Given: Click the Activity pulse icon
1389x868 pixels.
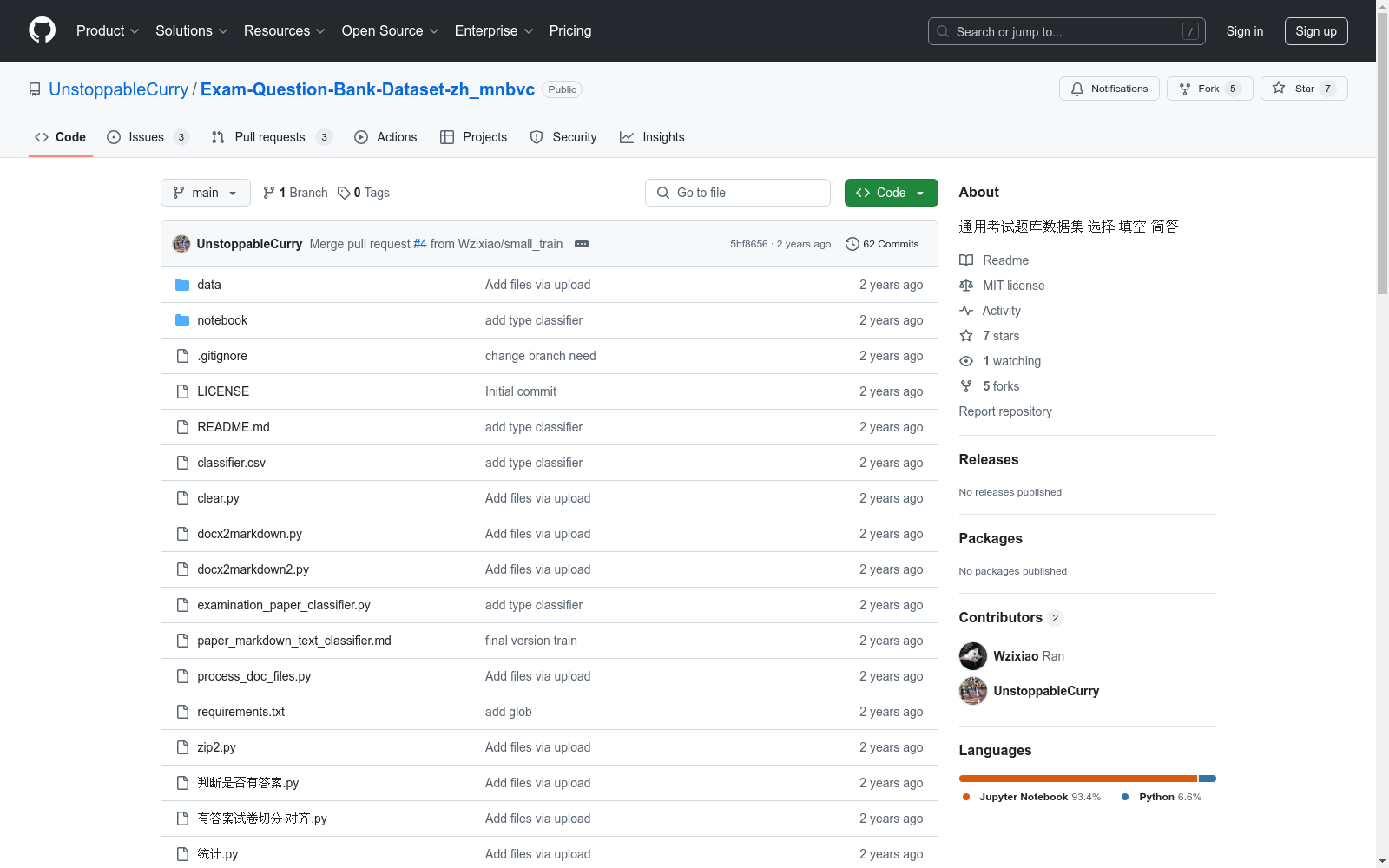Looking at the screenshot, I should (966, 311).
